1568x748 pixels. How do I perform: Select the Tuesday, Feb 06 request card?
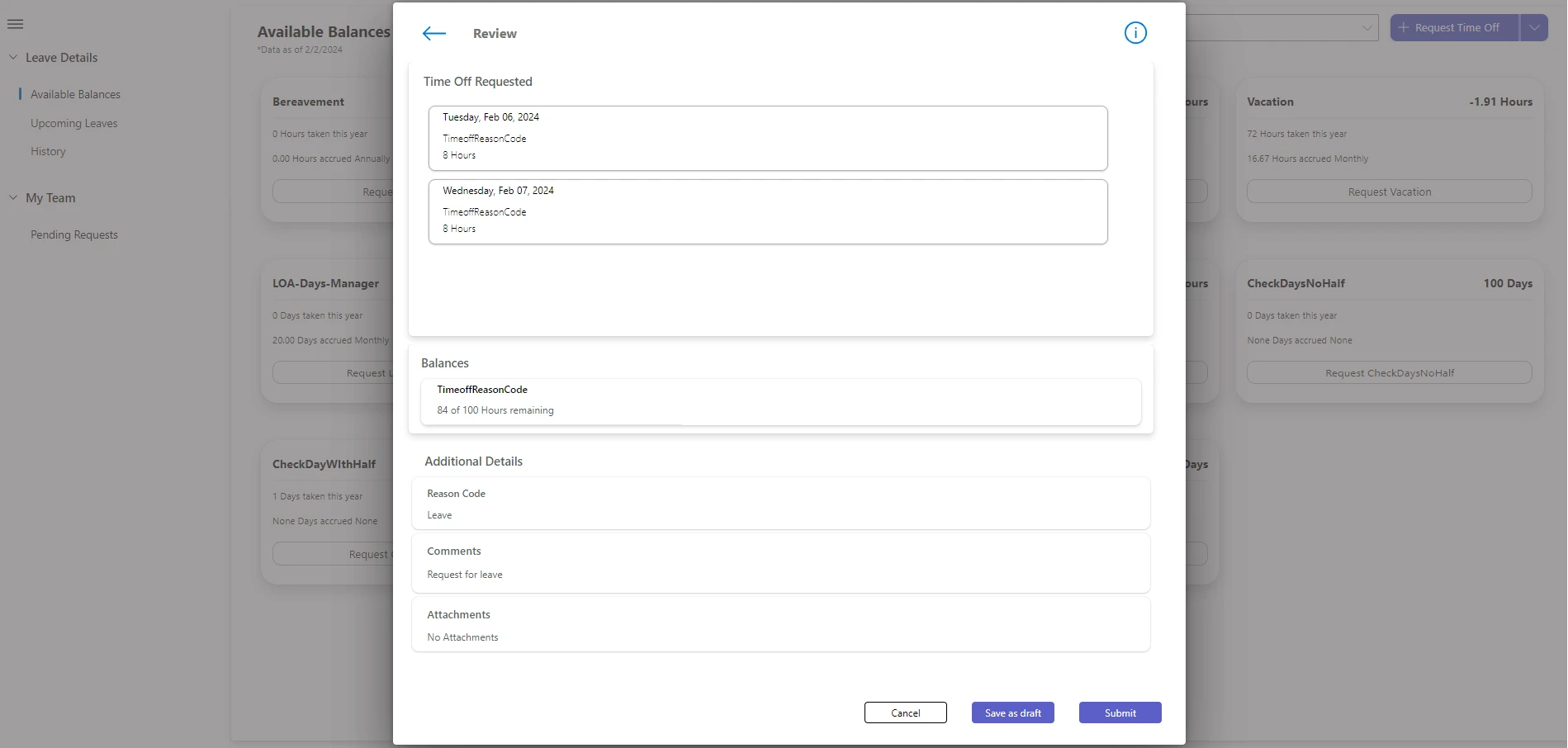coord(767,137)
